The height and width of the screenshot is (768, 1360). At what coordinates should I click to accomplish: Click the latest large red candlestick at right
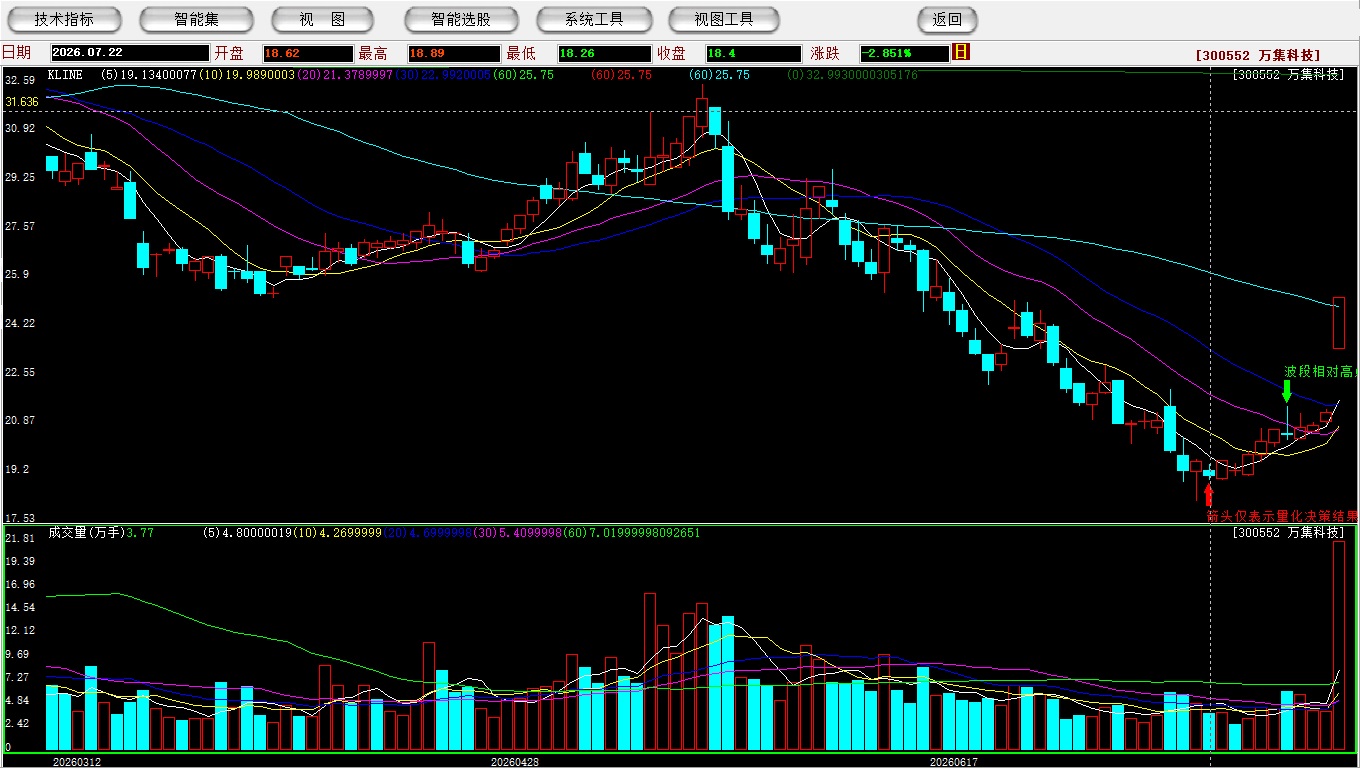pyautogui.click(x=1339, y=323)
